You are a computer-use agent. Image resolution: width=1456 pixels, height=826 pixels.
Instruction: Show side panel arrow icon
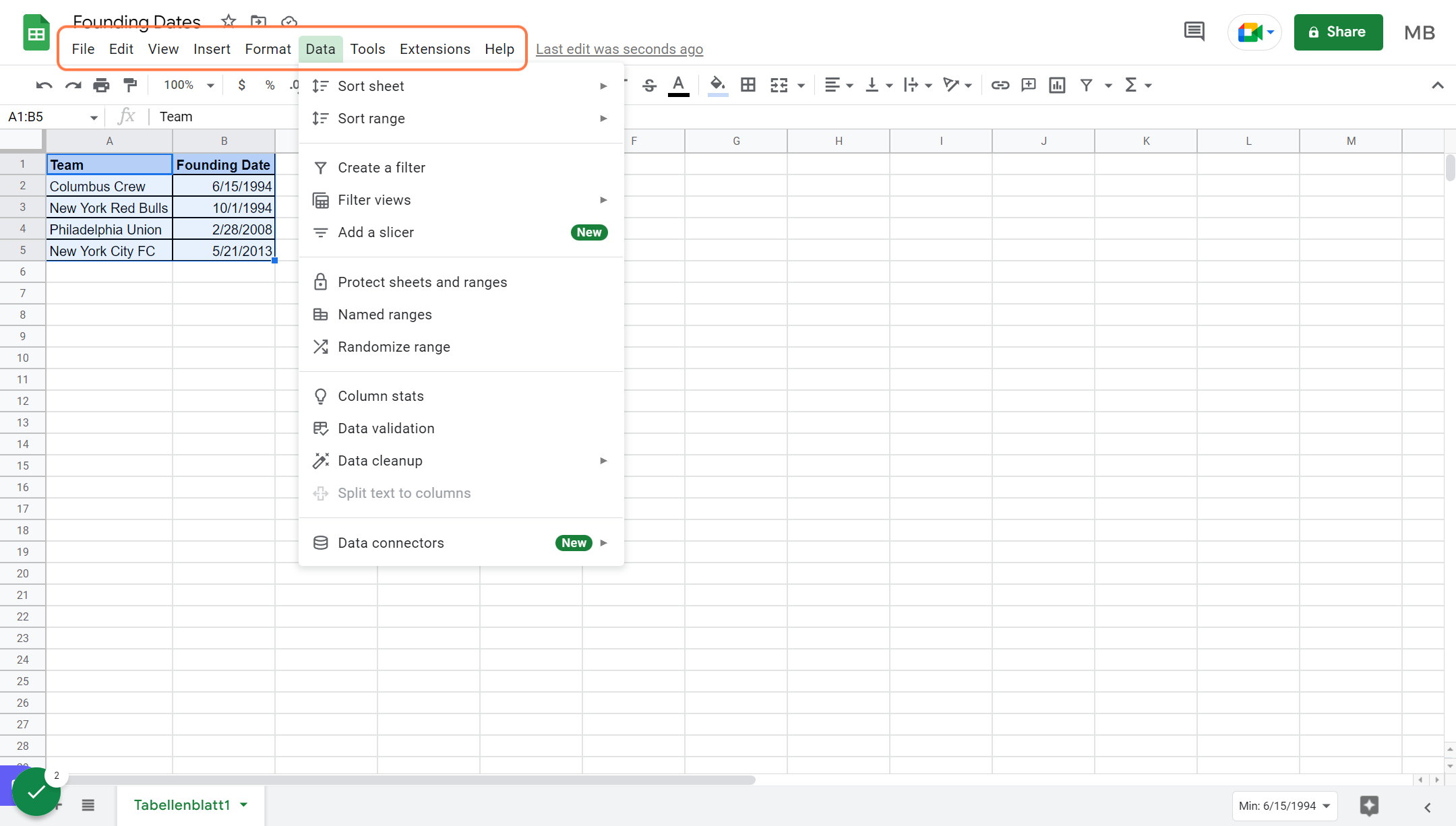1427,807
